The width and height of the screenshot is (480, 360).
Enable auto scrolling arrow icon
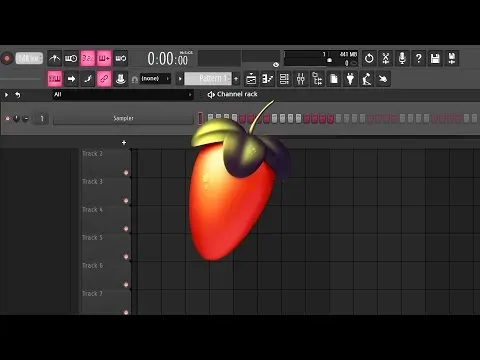(71, 79)
